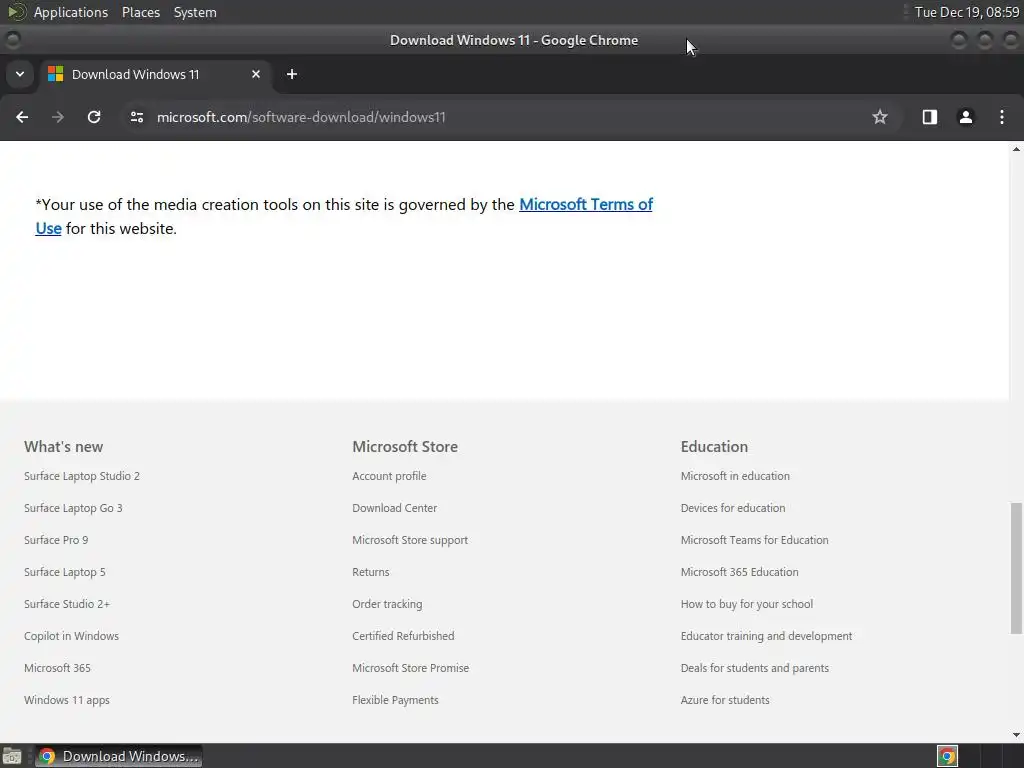View site information icon in address bar
The height and width of the screenshot is (768, 1024).
pyautogui.click(x=136, y=117)
